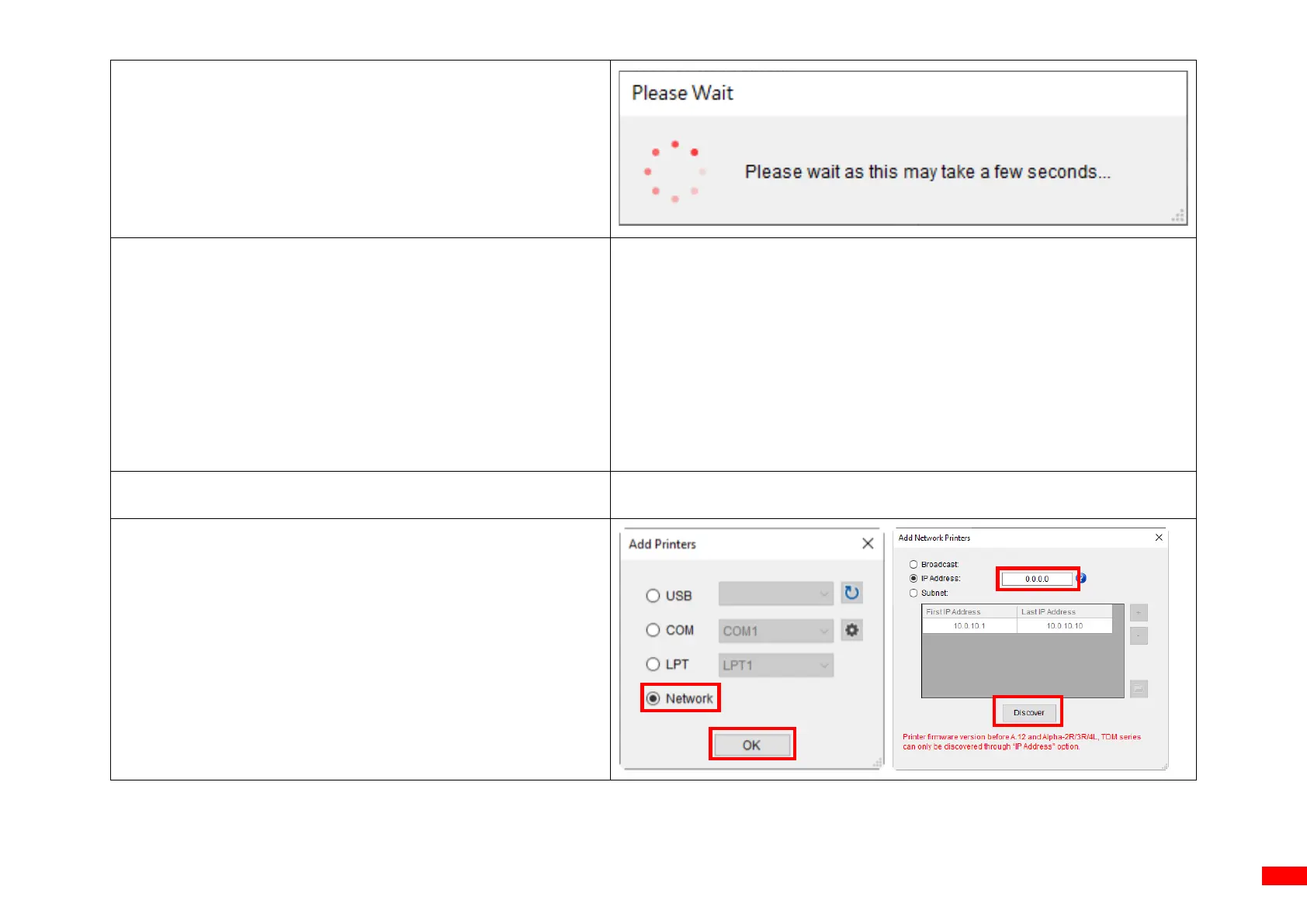1307x924 pixels.
Task: Choose the IP Address discovery option
Action: [x=914, y=579]
